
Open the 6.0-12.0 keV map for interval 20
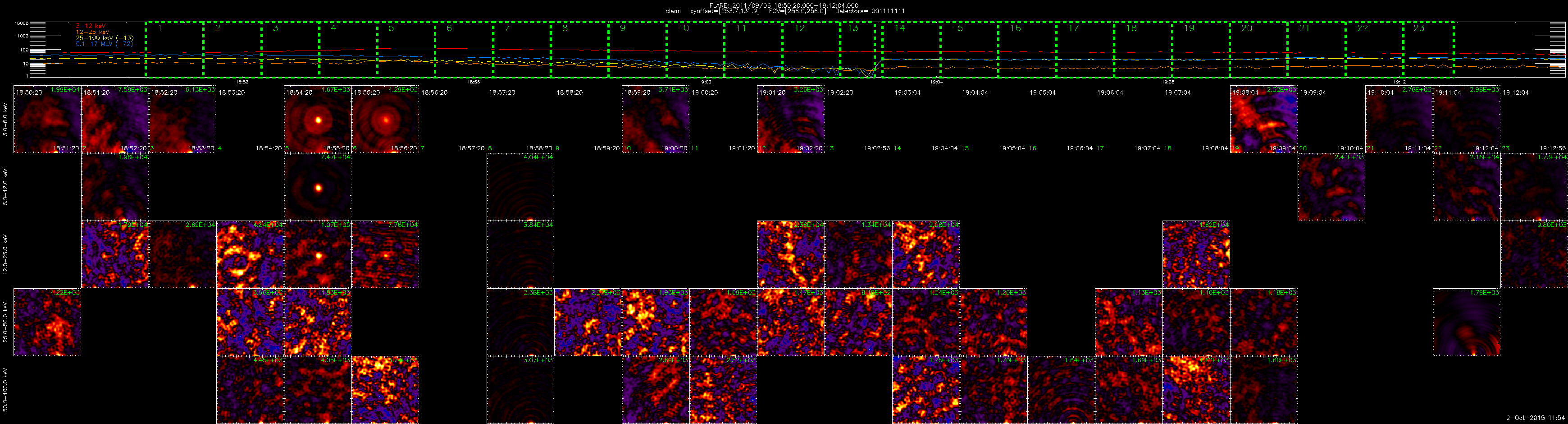pos(1331,187)
